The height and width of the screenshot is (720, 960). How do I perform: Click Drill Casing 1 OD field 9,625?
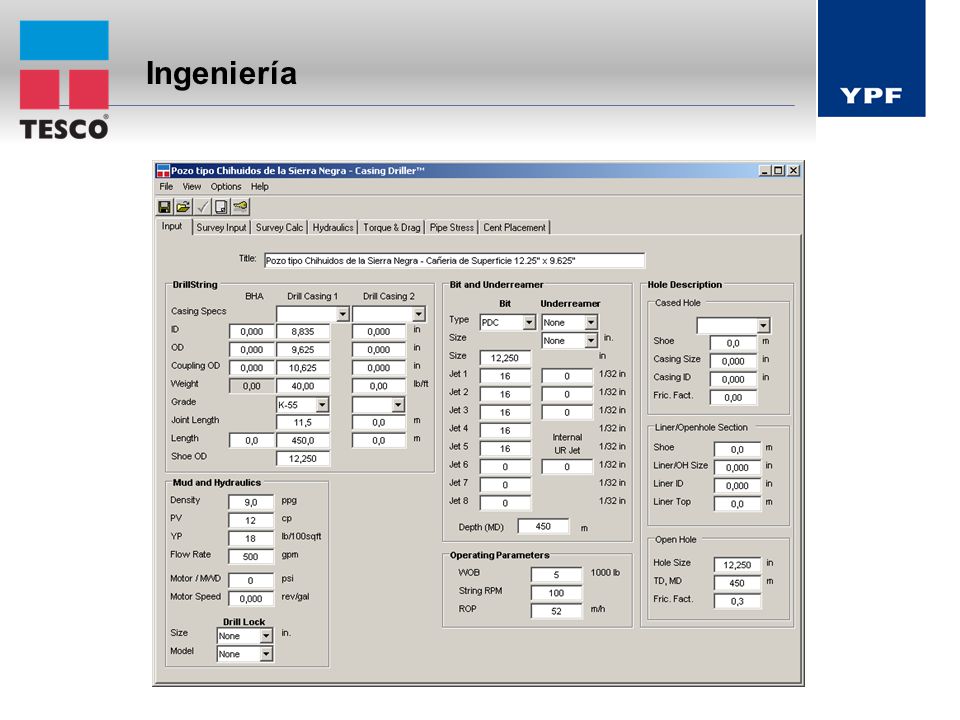302,350
